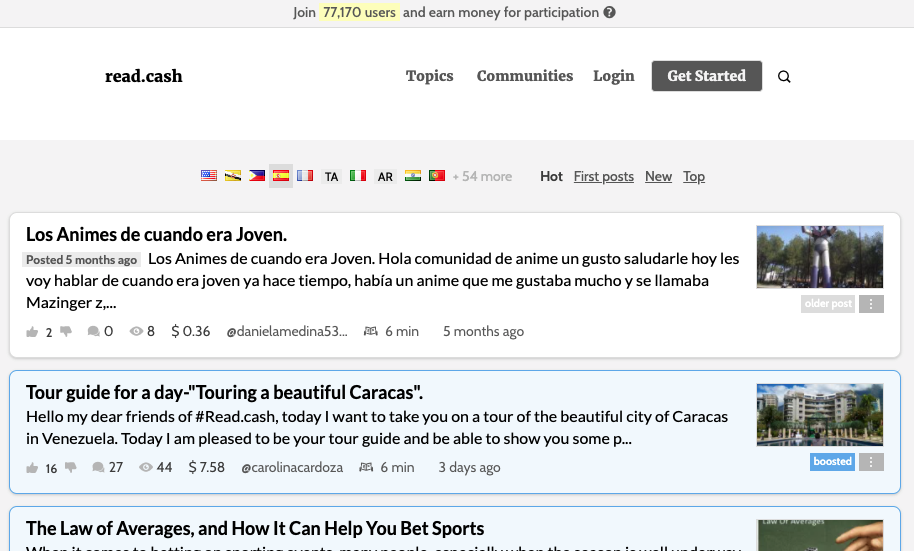914x551 pixels.
Task: Select the France flag language filter
Action: tap(305, 176)
